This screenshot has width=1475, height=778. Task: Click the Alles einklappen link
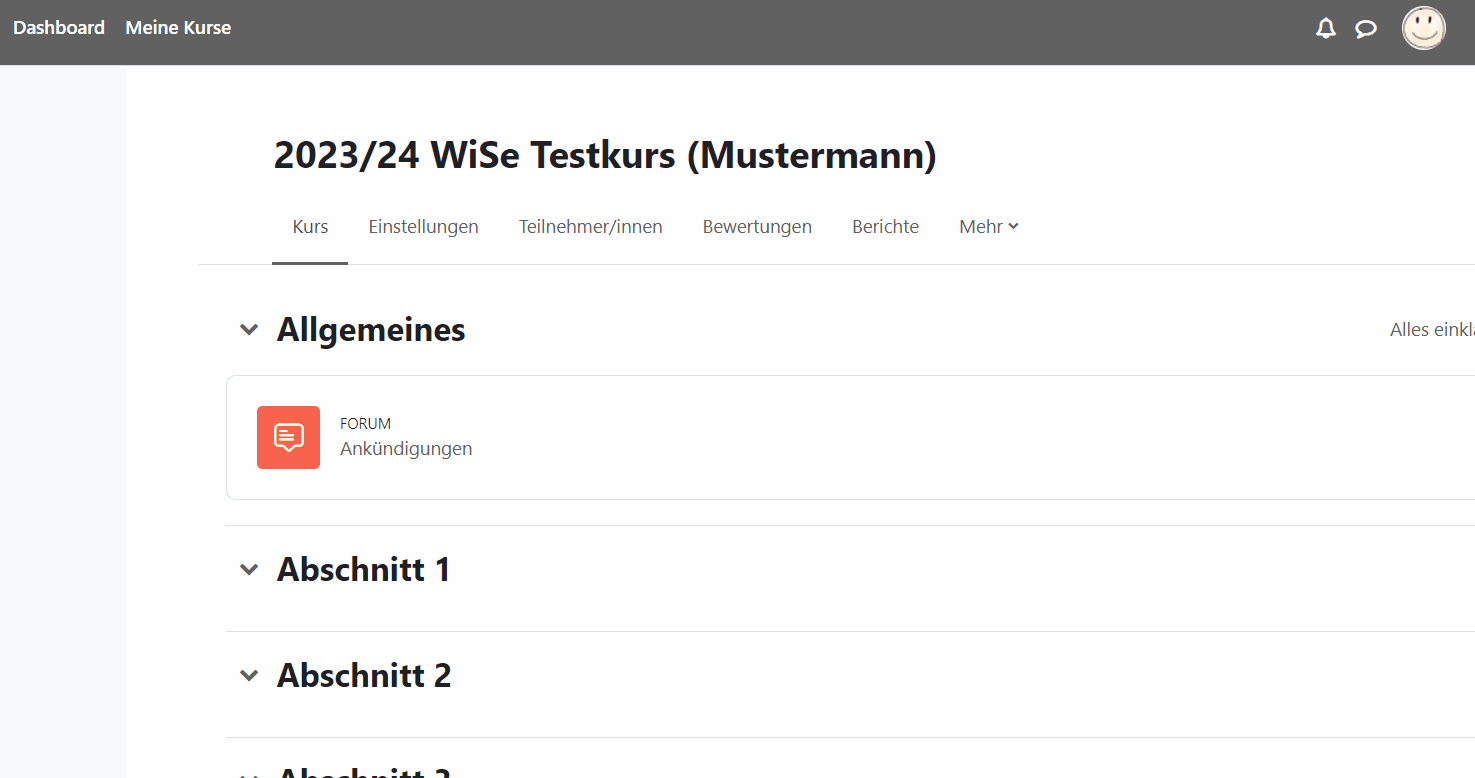(1432, 328)
